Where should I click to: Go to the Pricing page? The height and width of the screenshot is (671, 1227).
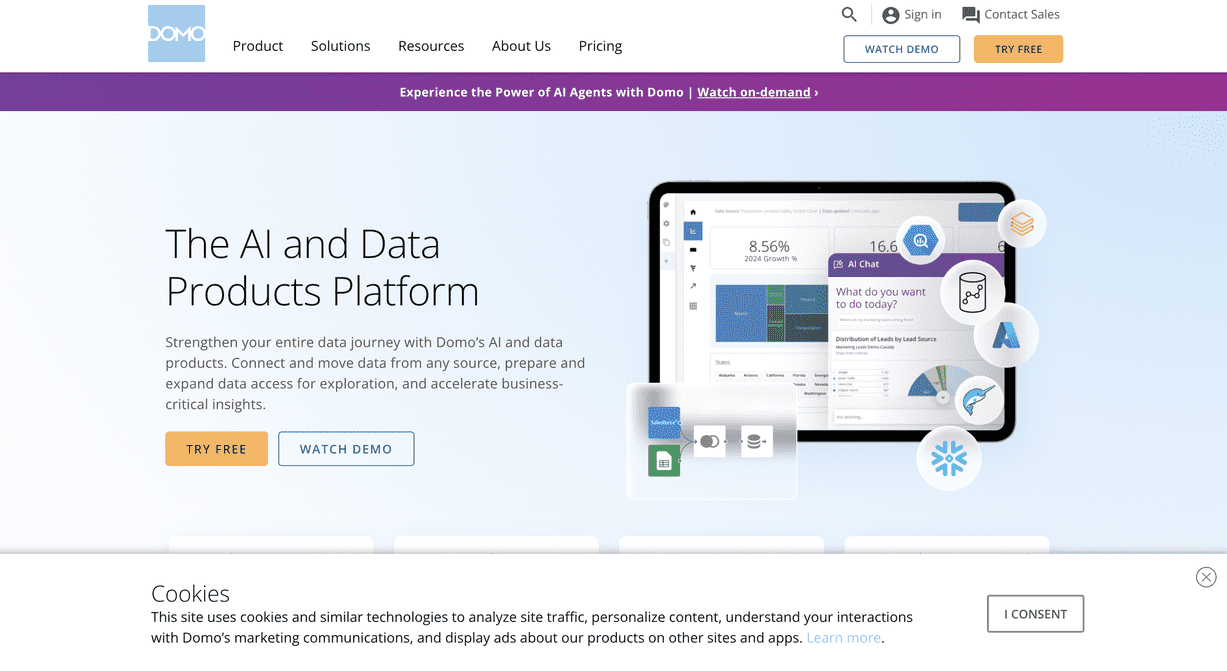[600, 46]
